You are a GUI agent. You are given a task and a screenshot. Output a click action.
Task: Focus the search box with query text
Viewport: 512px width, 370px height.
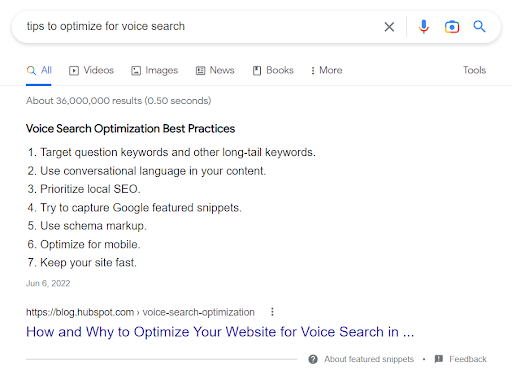(x=200, y=26)
